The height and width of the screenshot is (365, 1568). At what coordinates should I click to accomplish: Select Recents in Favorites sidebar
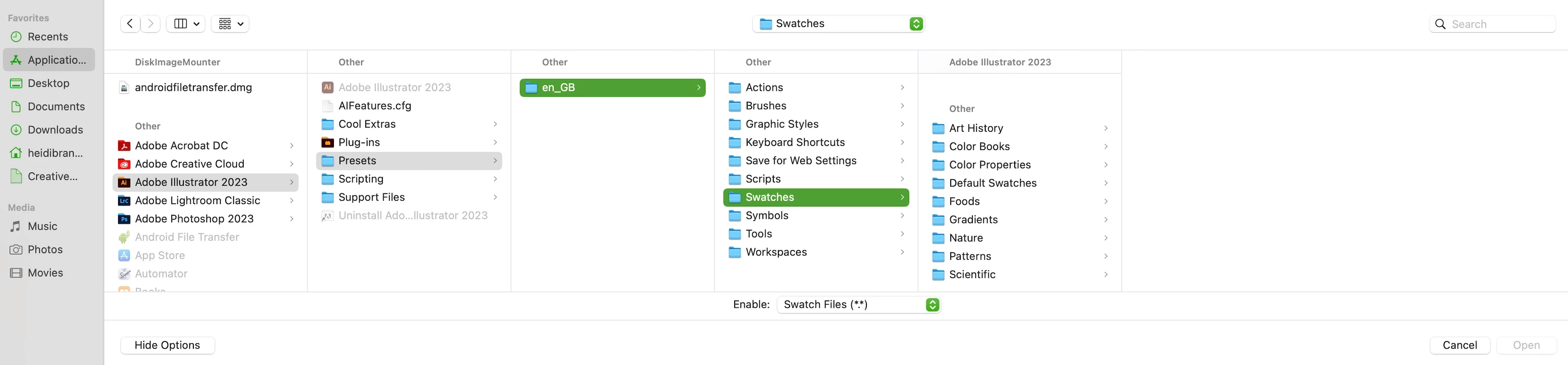coord(47,36)
